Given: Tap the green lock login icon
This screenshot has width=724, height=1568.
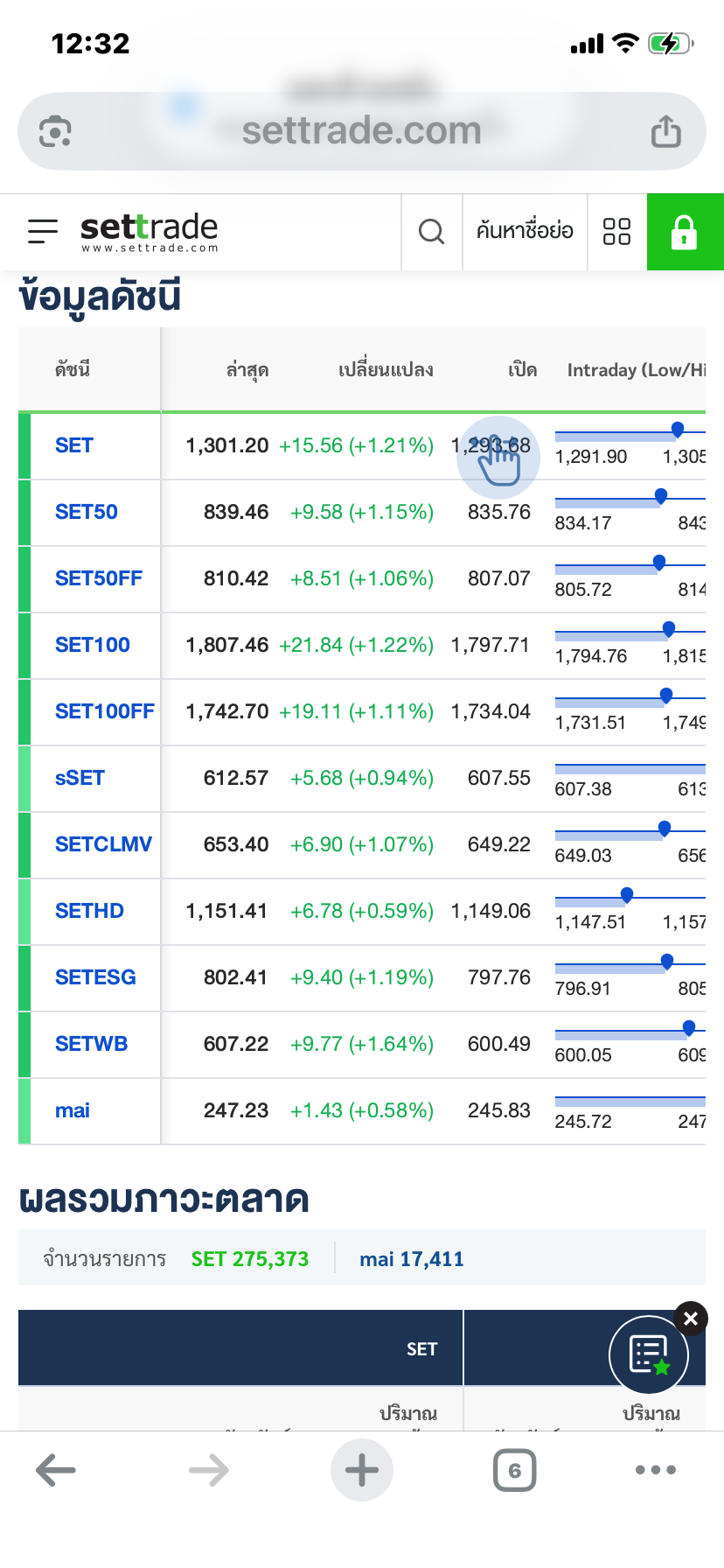Looking at the screenshot, I should (x=684, y=232).
